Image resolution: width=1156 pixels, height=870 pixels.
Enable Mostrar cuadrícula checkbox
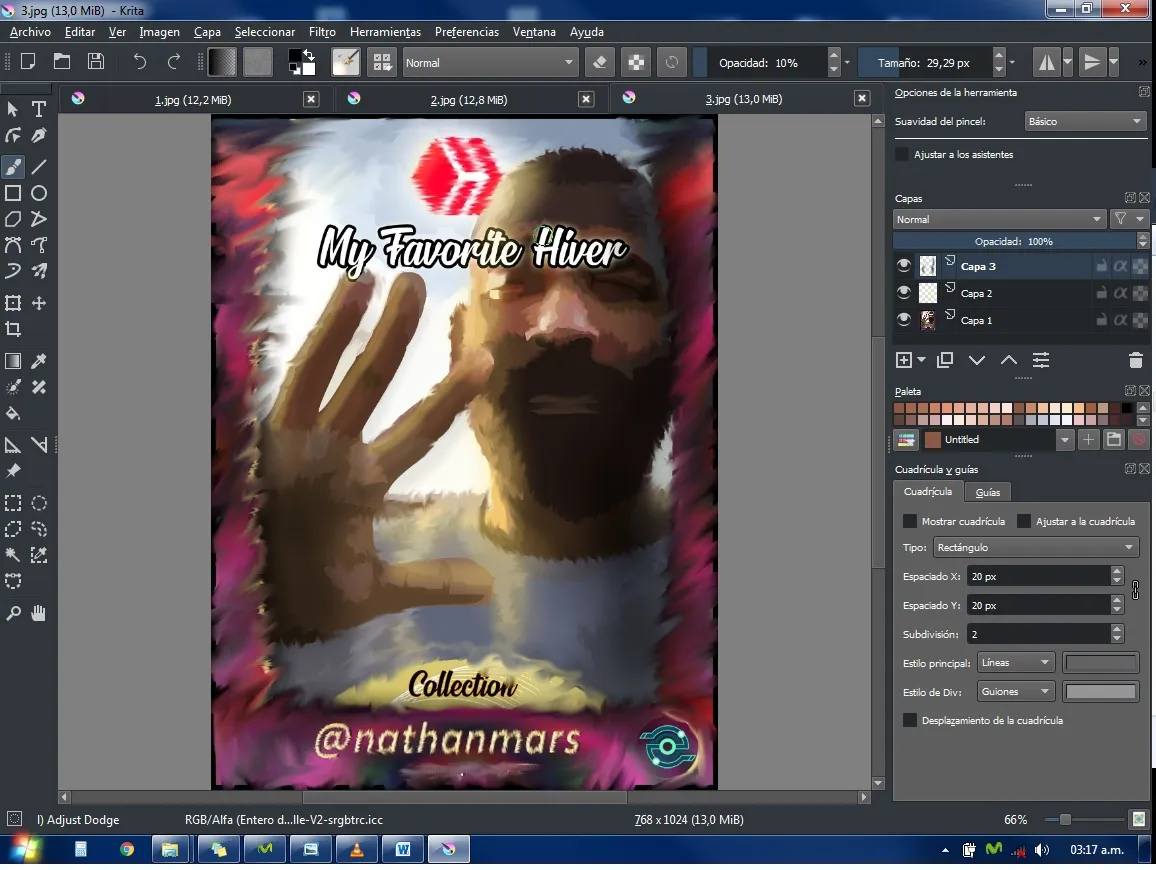(910, 521)
